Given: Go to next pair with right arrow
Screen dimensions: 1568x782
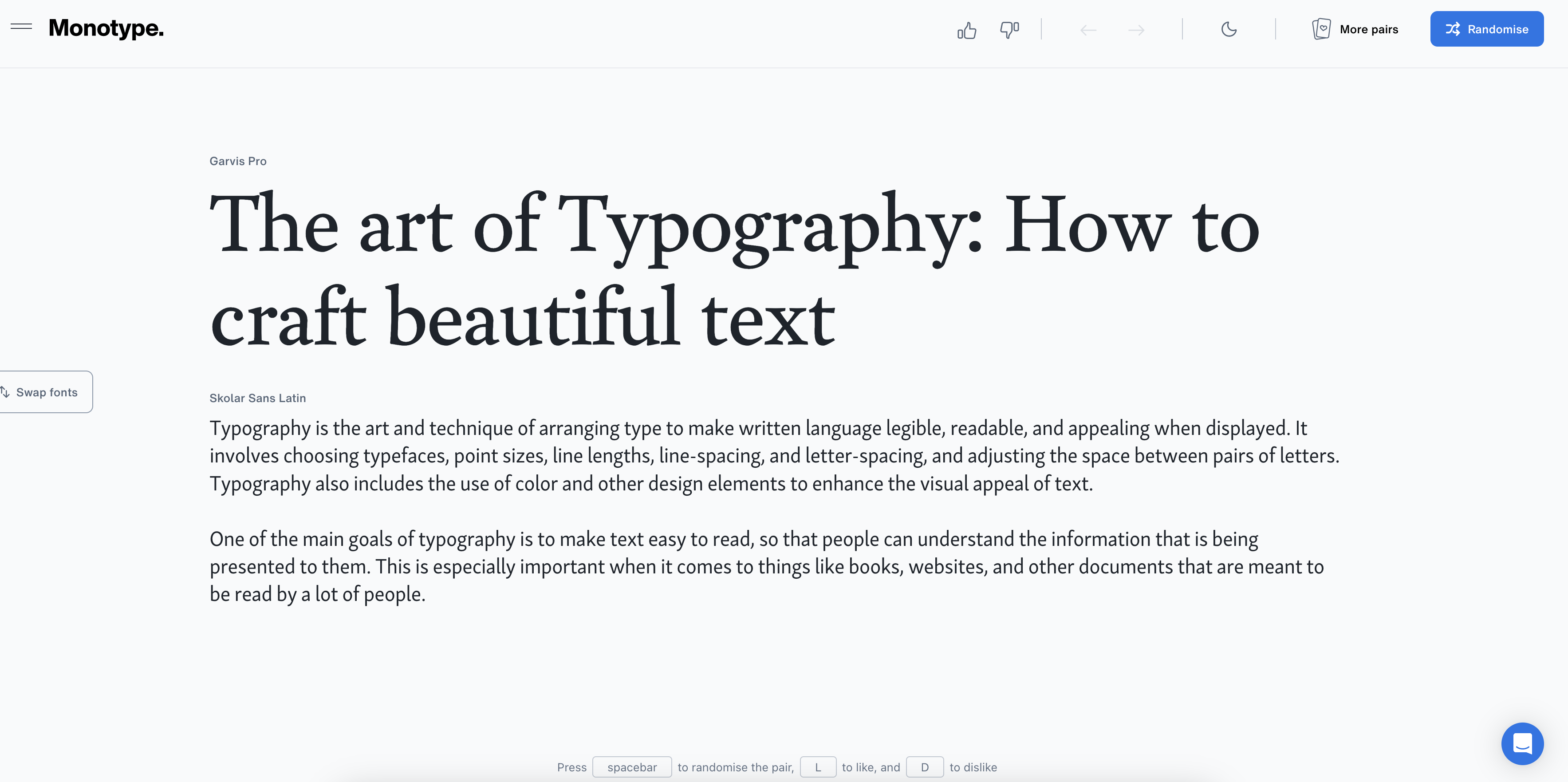Looking at the screenshot, I should 1136,30.
